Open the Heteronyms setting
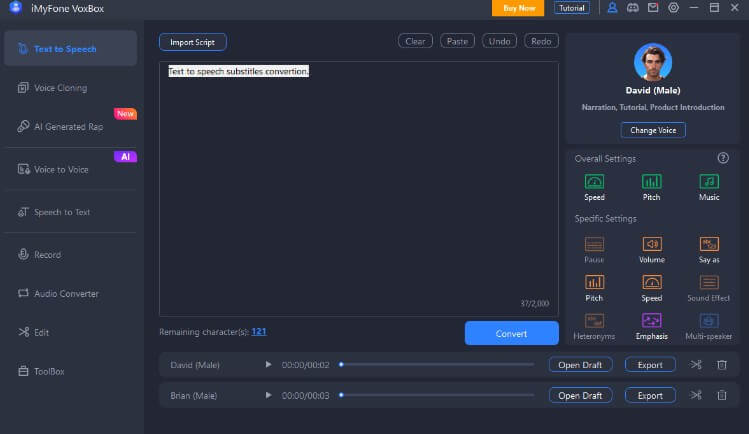This screenshot has height=434, width=749. pos(594,327)
